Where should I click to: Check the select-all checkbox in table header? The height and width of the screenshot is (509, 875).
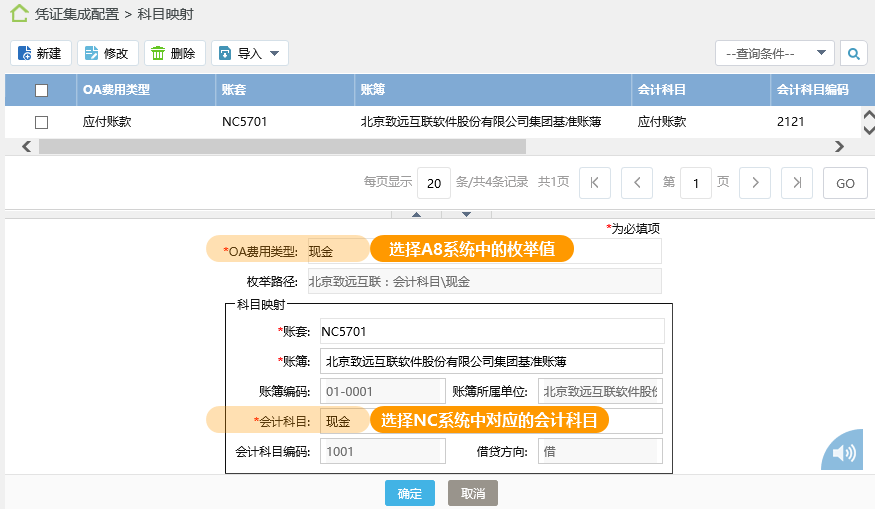41,90
